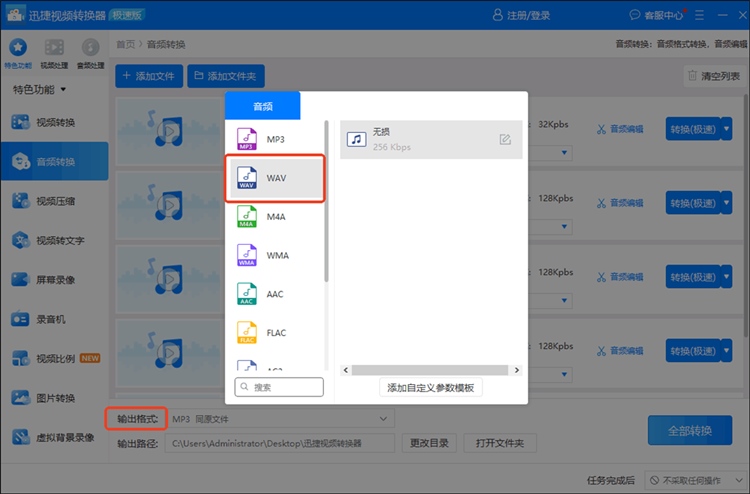The image size is (750, 494).
Task: Click 清空列表 button
Action: click(x=714, y=76)
